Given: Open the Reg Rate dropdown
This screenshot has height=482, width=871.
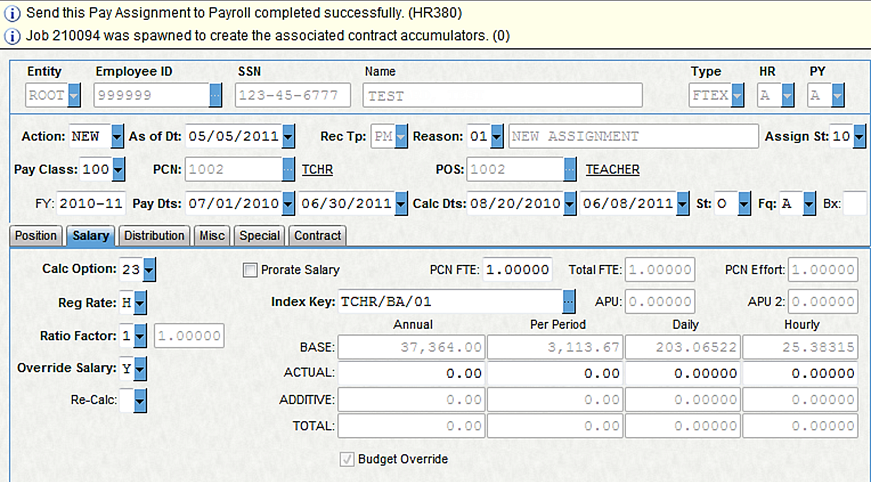Looking at the screenshot, I should 140,301.
